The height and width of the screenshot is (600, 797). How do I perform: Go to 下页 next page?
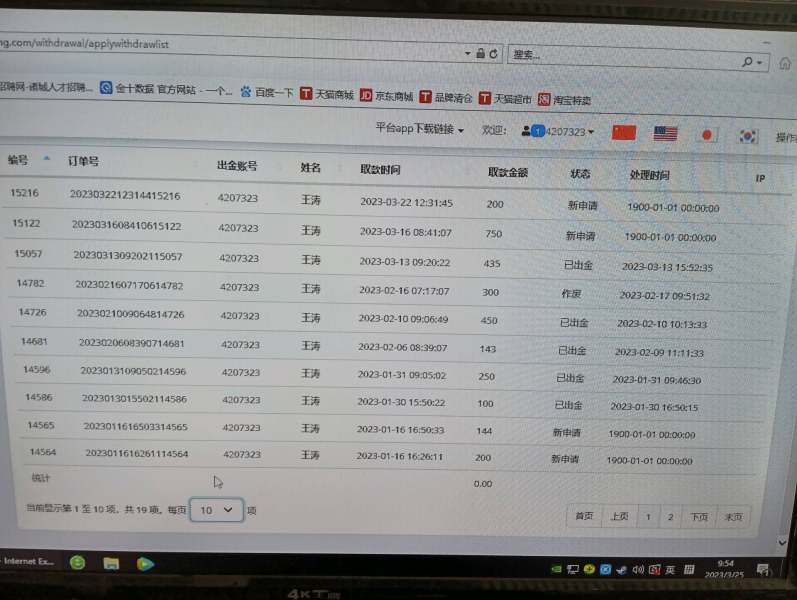point(699,517)
